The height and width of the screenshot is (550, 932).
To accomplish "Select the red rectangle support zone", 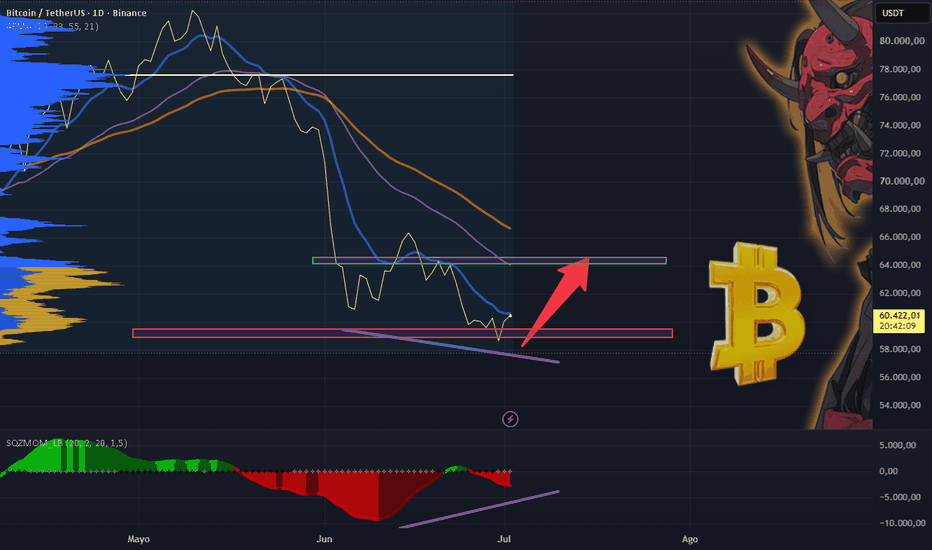I will tap(402, 333).
